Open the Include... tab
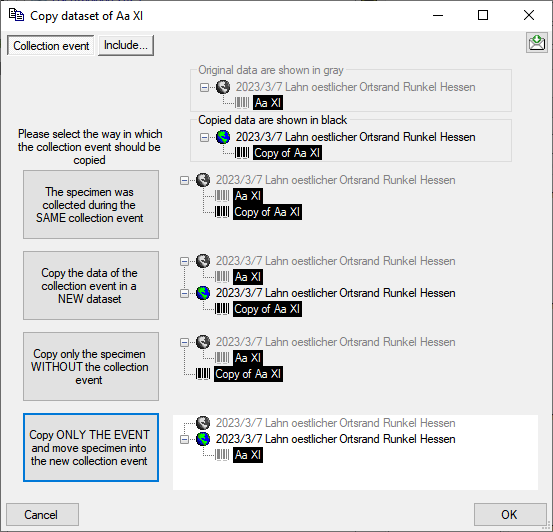 point(126,45)
